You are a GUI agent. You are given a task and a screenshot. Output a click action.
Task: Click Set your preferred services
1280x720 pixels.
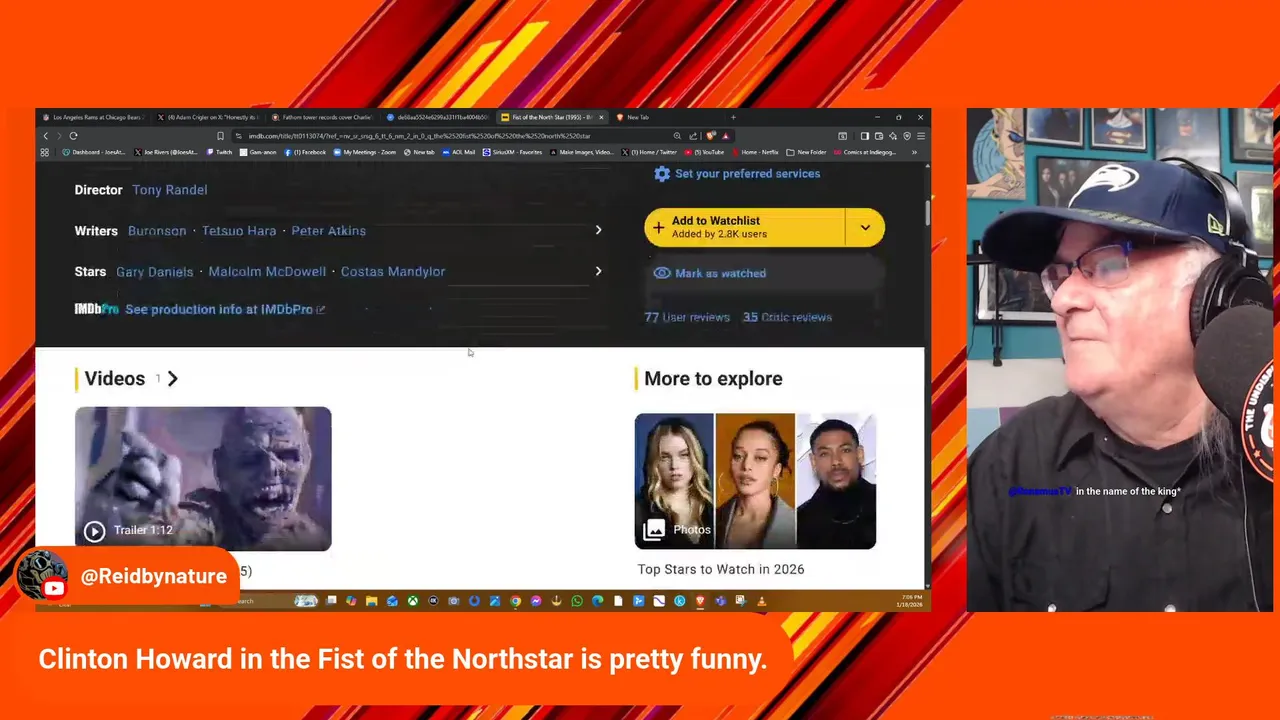click(747, 174)
